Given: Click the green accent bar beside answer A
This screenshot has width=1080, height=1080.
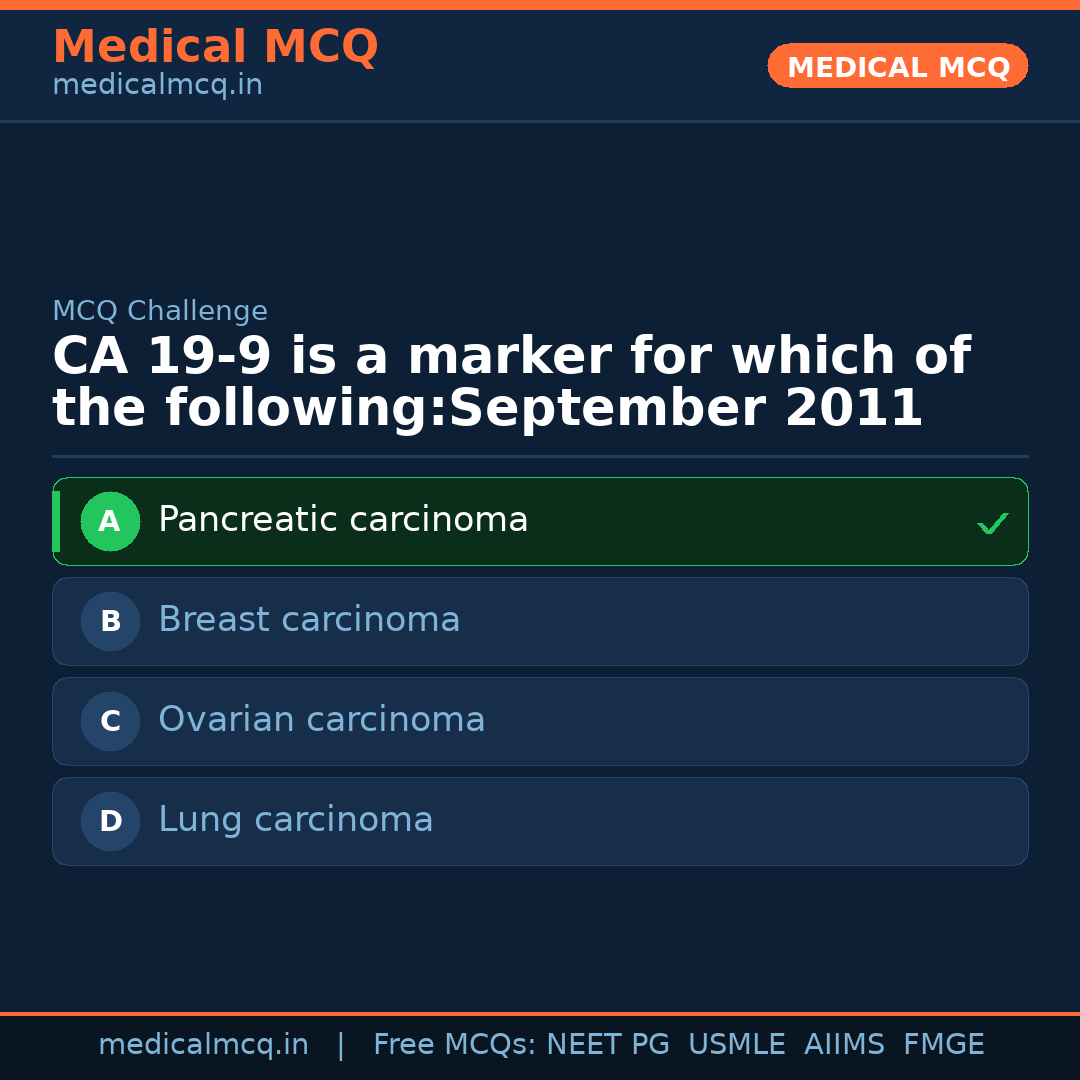Looking at the screenshot, I should tap(56, 521).
